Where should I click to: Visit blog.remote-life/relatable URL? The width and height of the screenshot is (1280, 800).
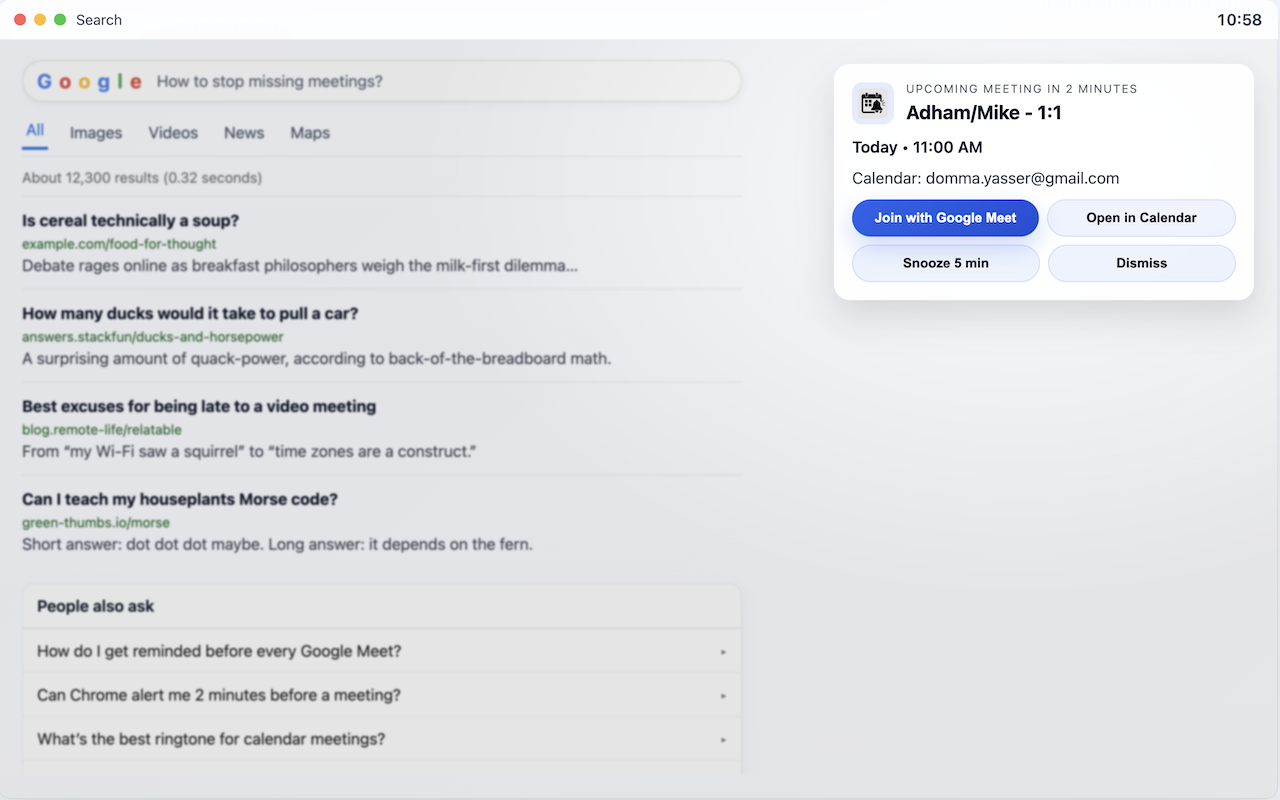coord(102,430)
